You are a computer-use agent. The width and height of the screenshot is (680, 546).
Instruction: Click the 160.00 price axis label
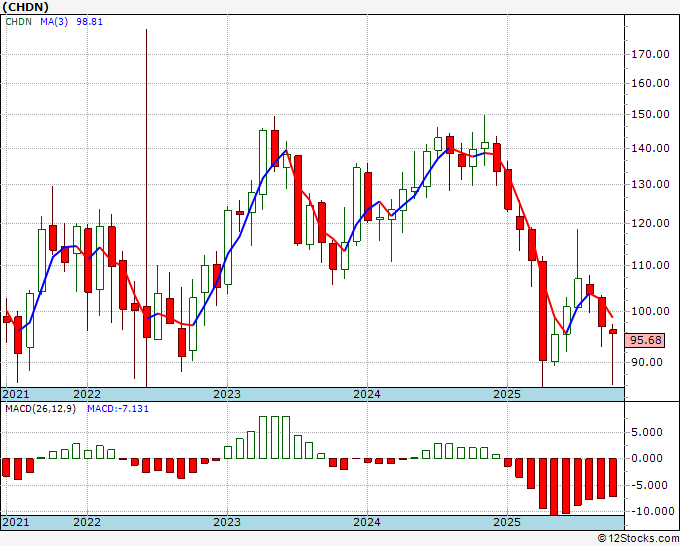coord(650,83)
